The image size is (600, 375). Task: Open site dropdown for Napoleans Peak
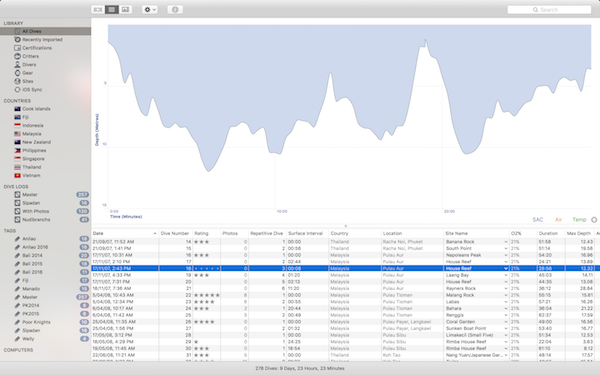click(x=505, y=255)
